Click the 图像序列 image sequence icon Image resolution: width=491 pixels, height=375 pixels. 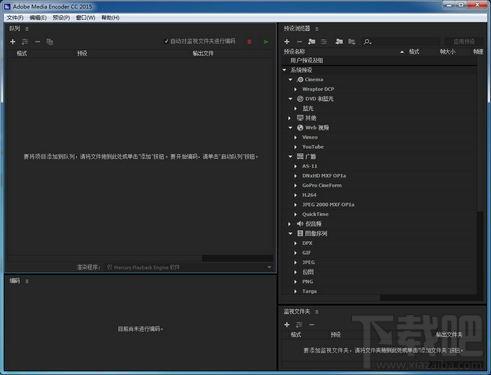click(300, 233)
